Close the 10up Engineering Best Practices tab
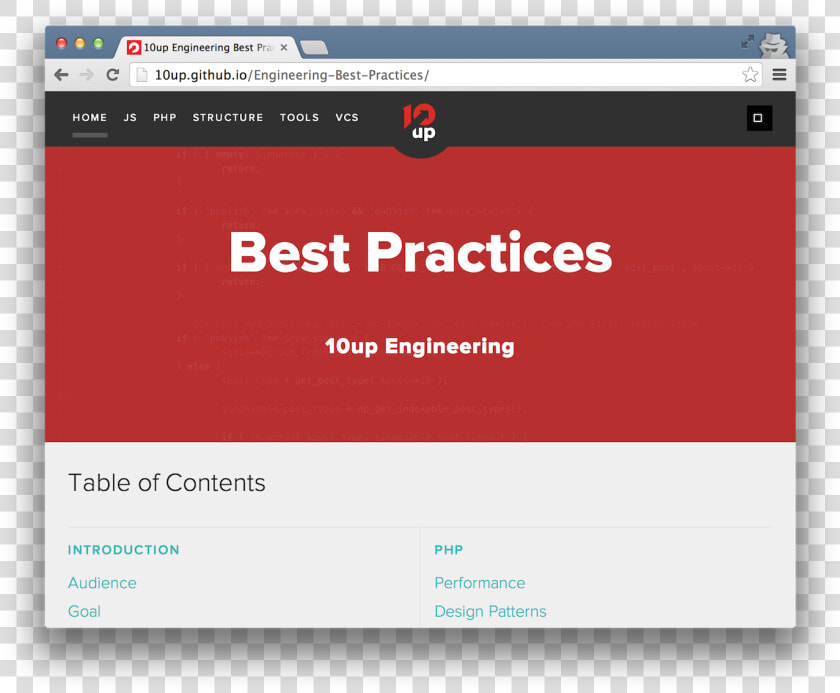This screenshot has height=693, width=840. pos(284,47)
